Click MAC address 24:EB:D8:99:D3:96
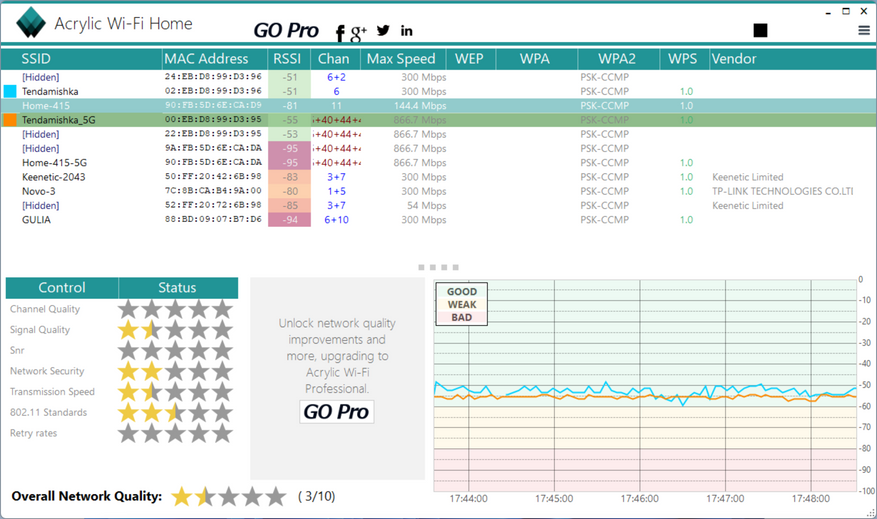The width and height of the screenshot is (877, 519). (213, 77)
